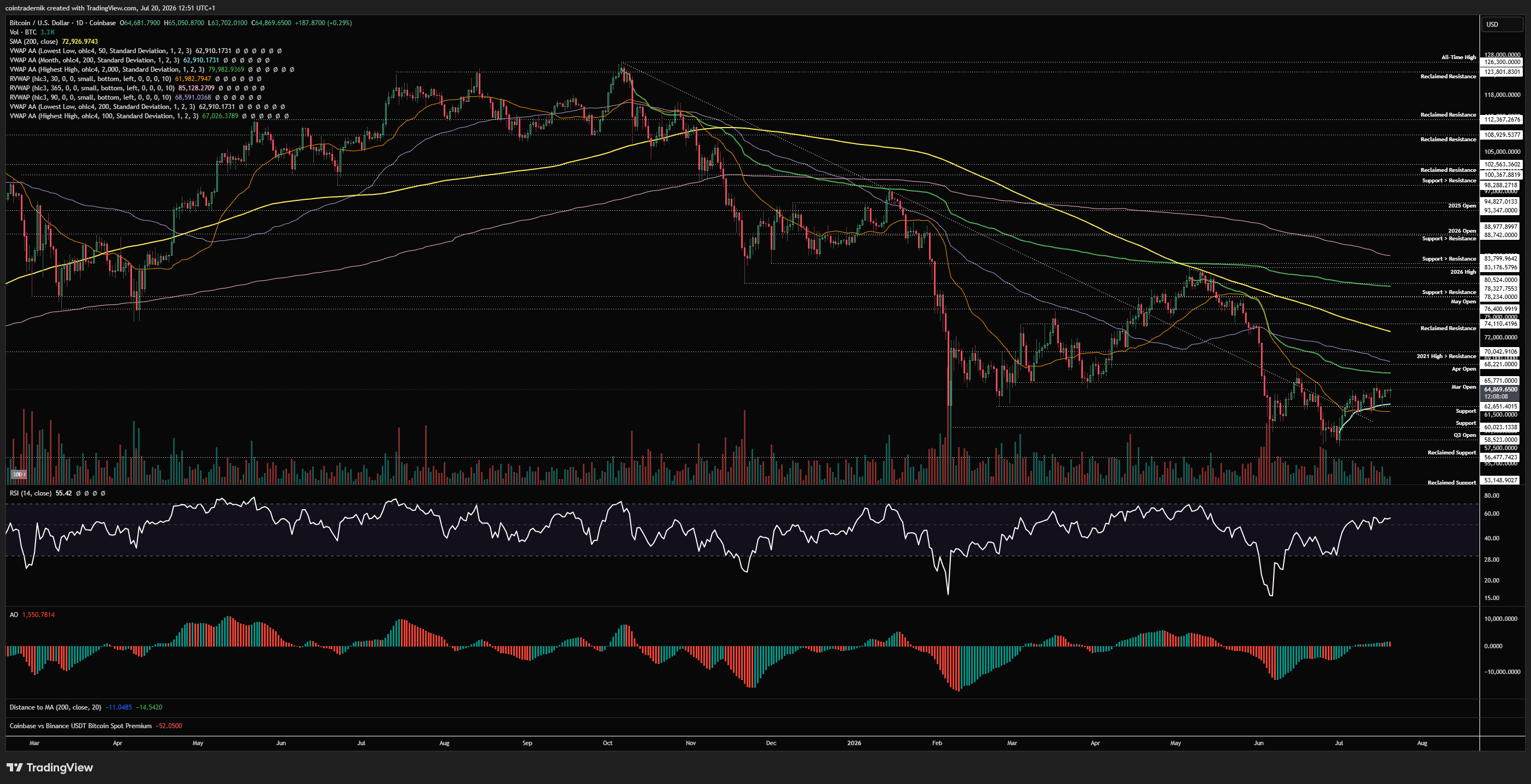Select Coinbase vs Binance Spot Premium legend
This screenshot has width=1531, height=784.
click(80, 726)
